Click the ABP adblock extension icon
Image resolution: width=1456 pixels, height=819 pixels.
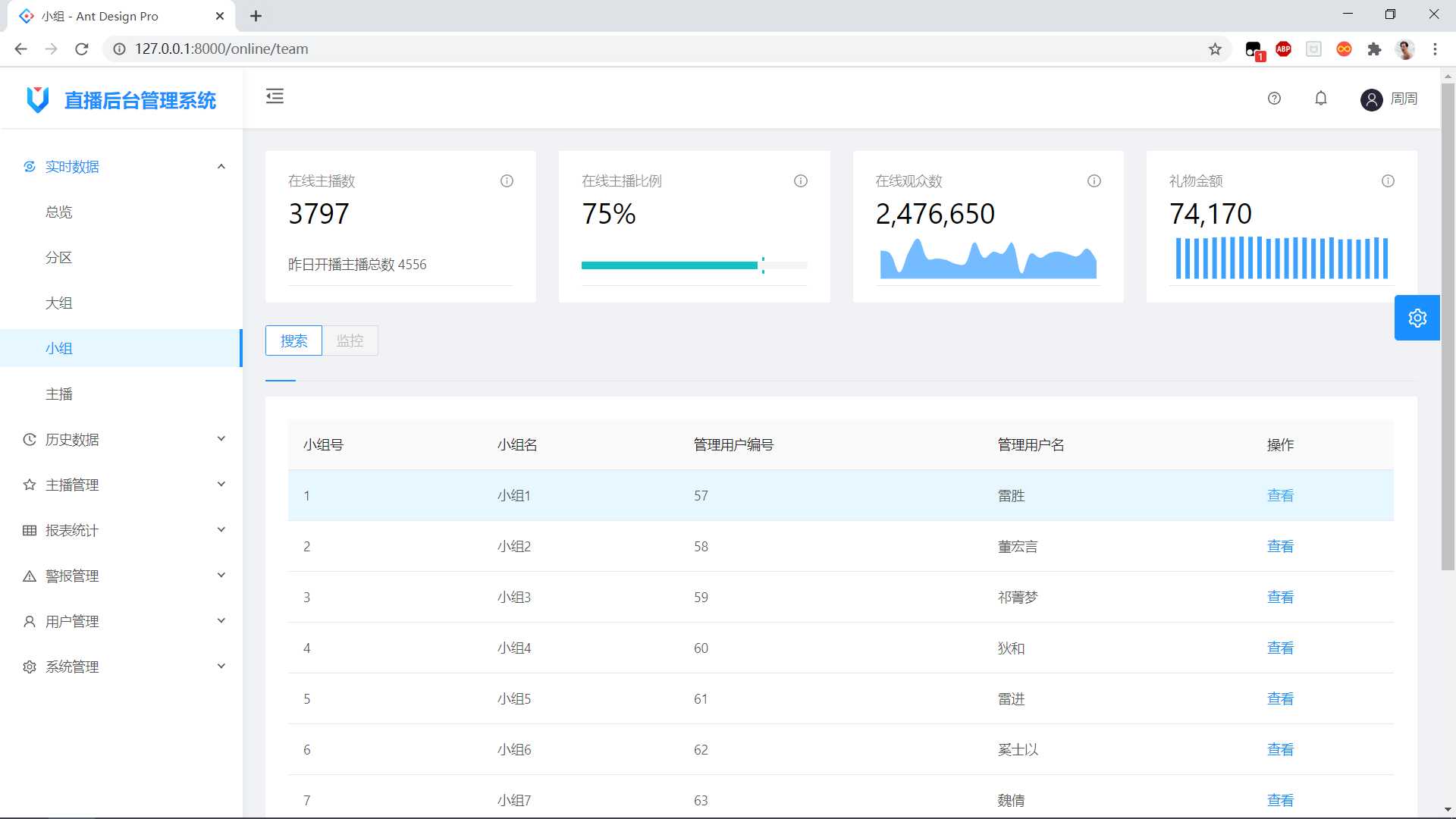click(x=1283, y=49)
